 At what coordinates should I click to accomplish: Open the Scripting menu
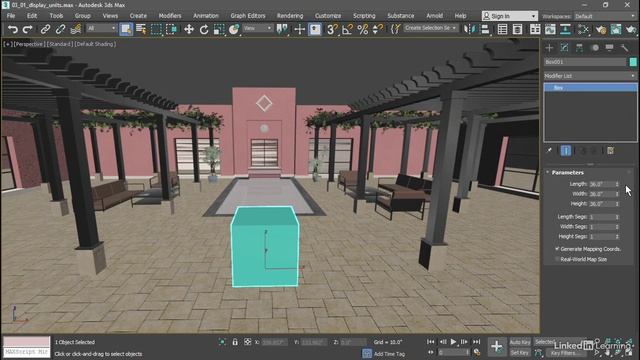[x=364, y=16]
